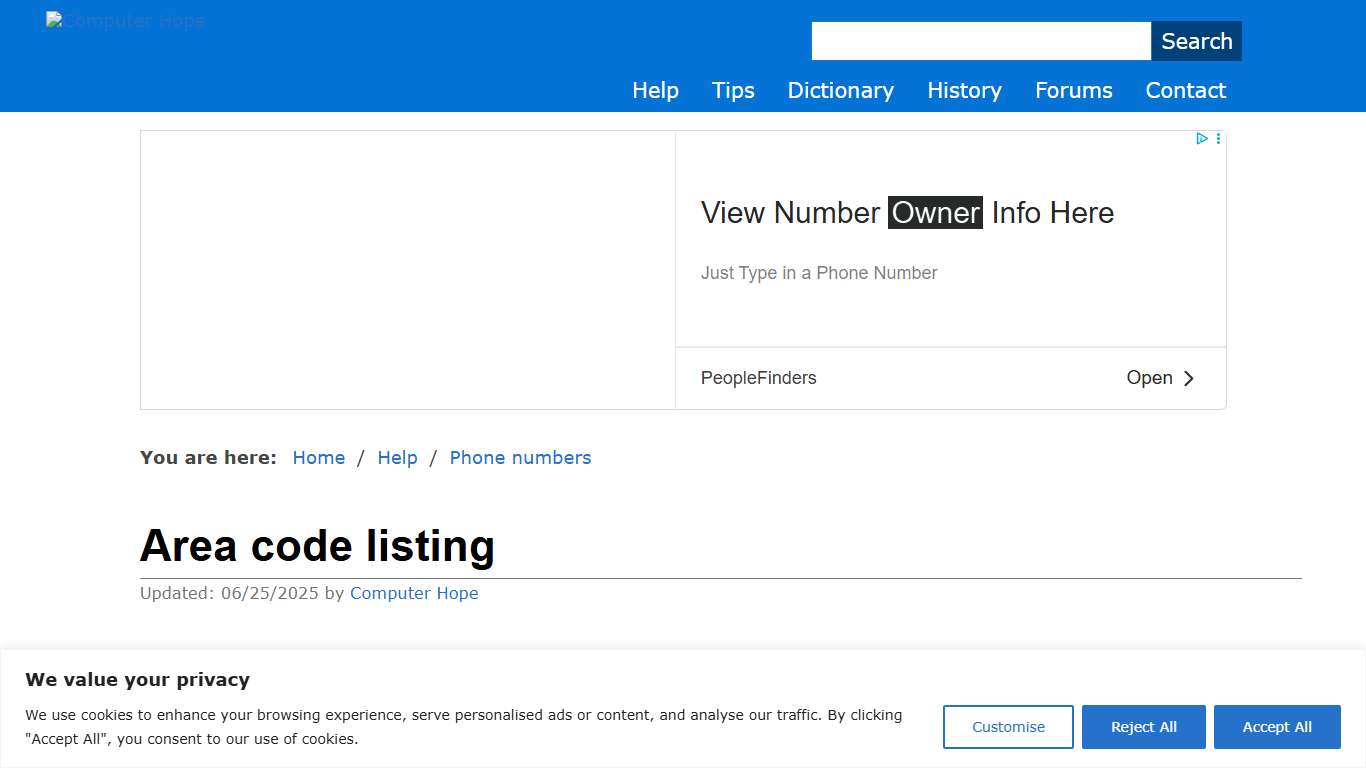Accept all cookies via Accept All button
The width and height of the screenshot is (1366, 768).
click(1277, 727)
